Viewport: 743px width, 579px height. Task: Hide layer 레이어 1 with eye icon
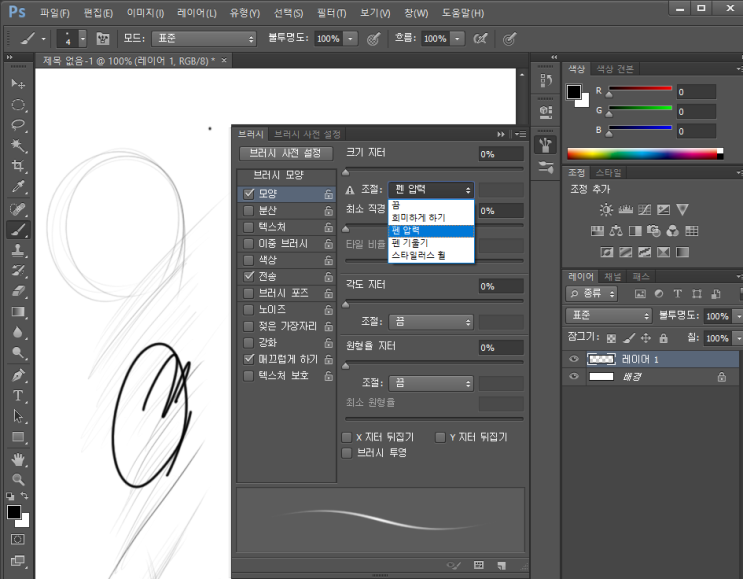(574, 359)
